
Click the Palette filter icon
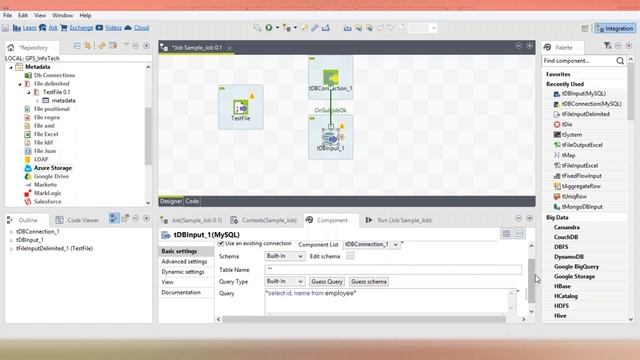tap(607, 46)
